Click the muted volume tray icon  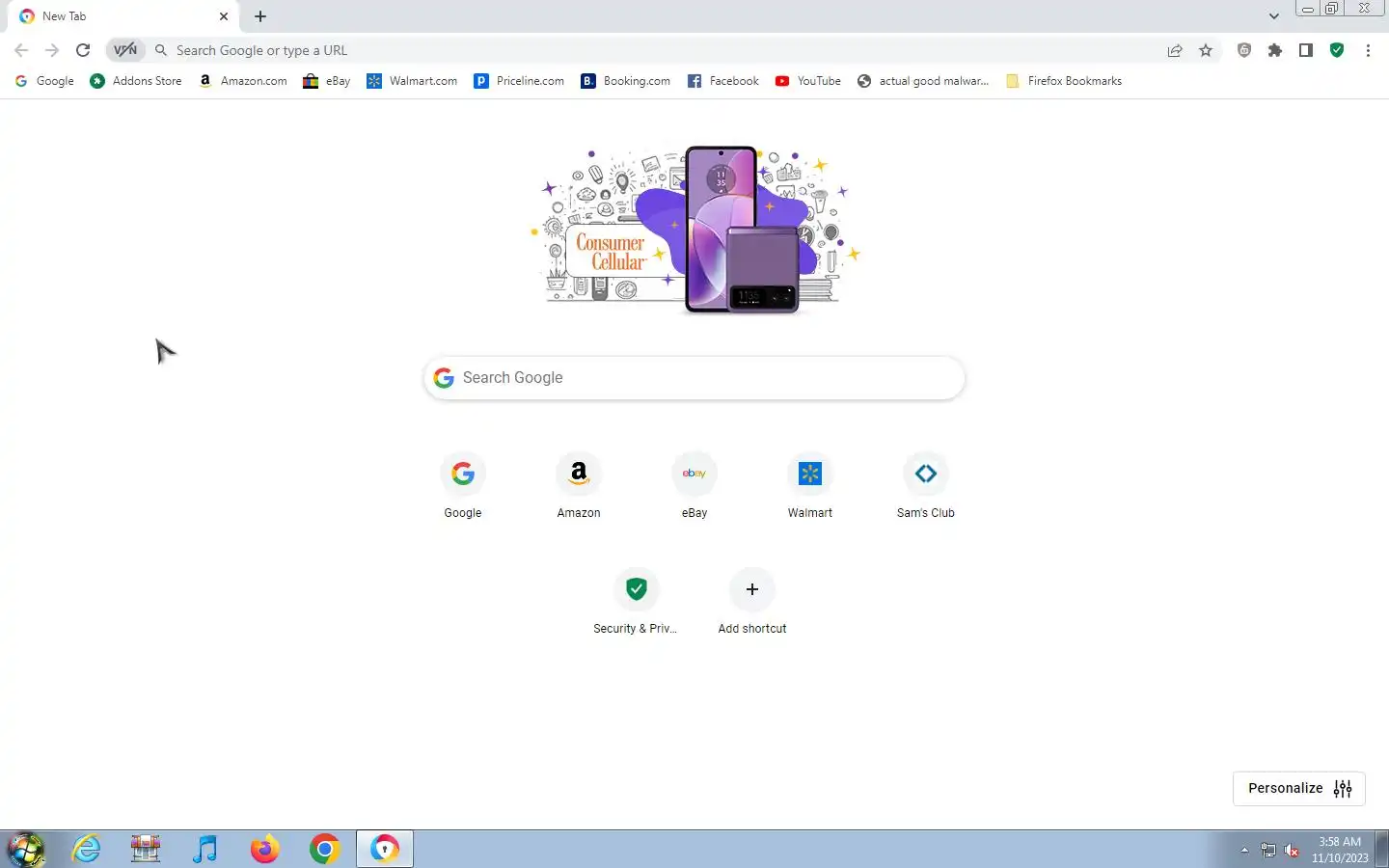pyautogui.click(x=1292, y=850)
